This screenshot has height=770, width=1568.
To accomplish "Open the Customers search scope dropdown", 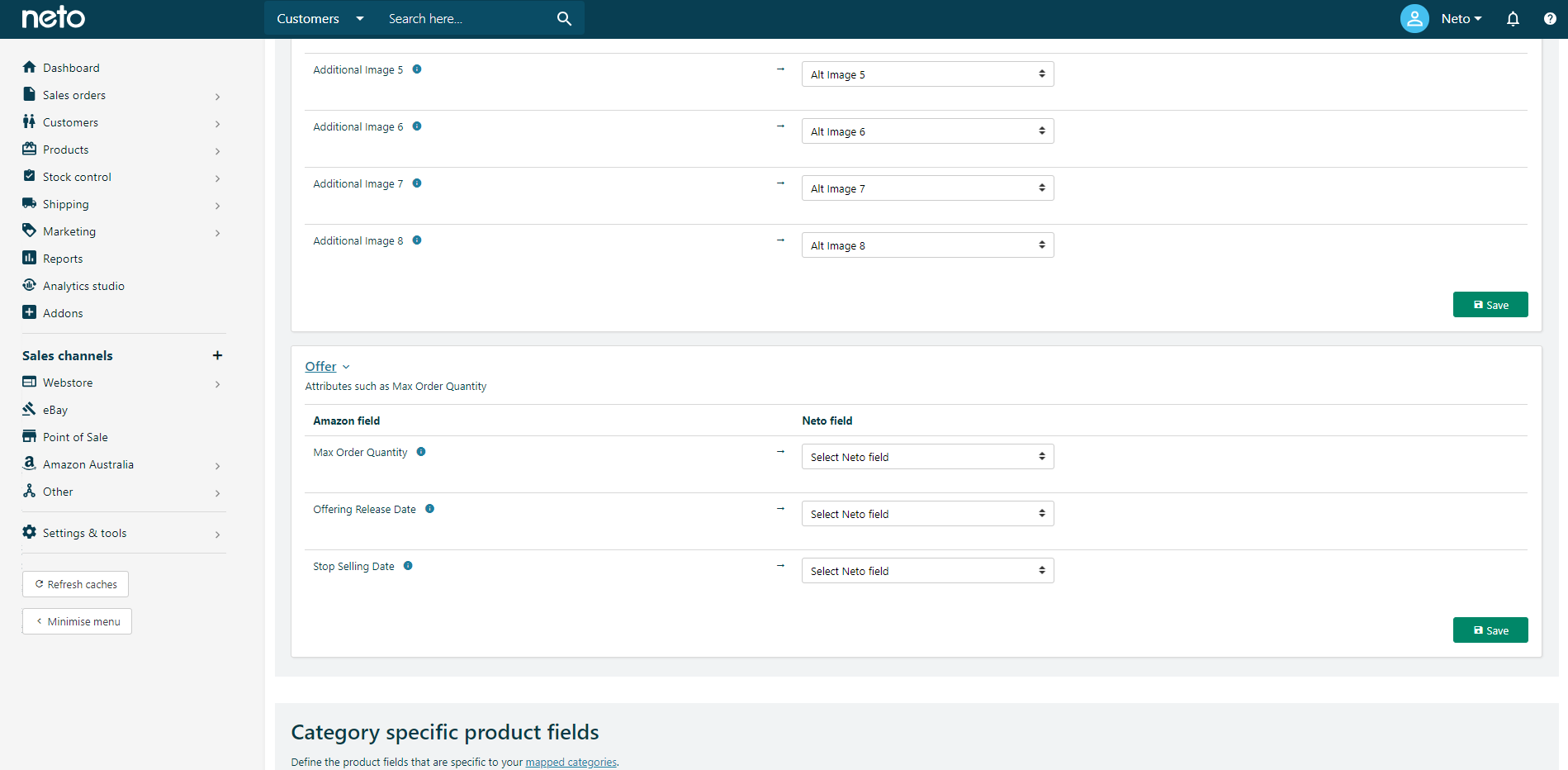I will pos(320,18).
